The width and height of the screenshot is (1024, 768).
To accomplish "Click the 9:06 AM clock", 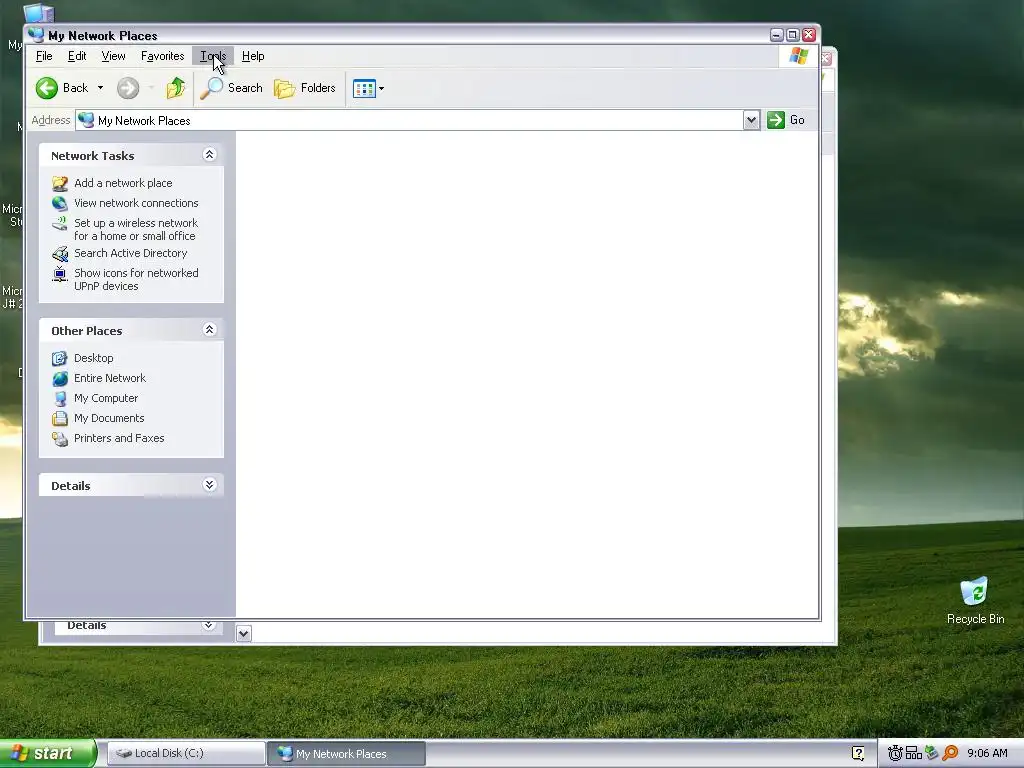I will point(987,753).
